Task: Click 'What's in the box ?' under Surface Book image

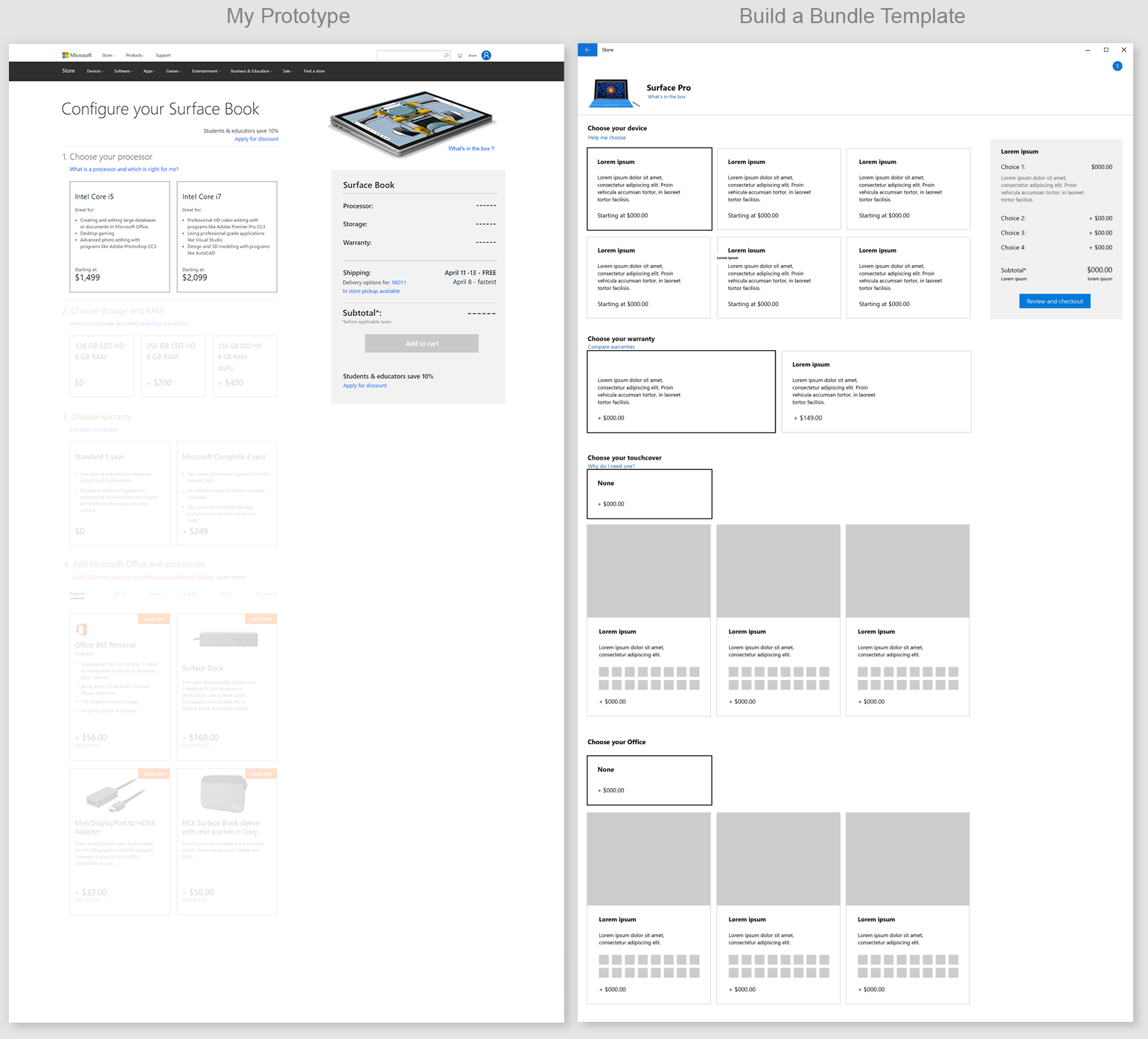Action: [471, 149]
